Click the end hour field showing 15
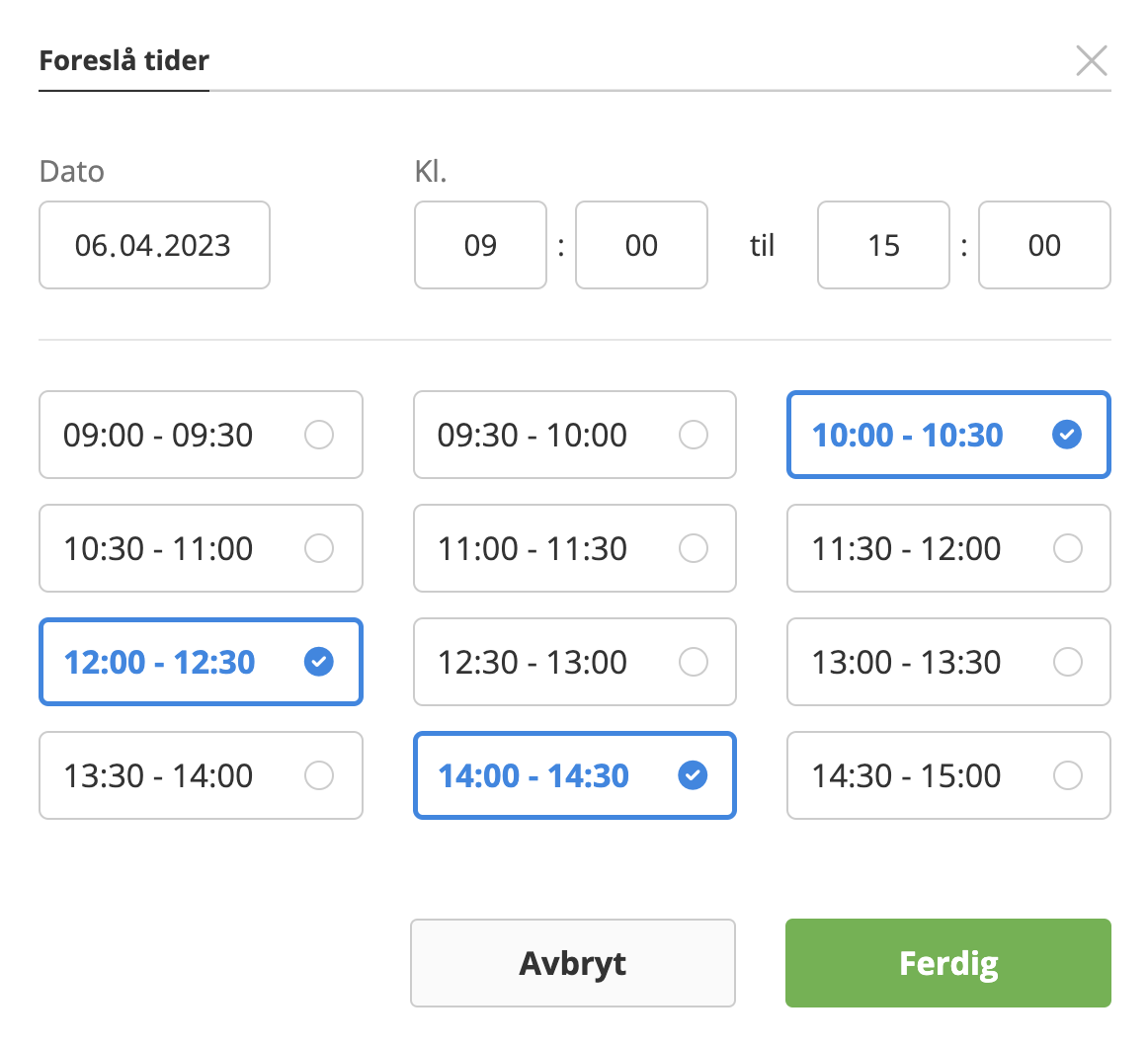Screen dimensions: 1148x1047 click(883, 245)
